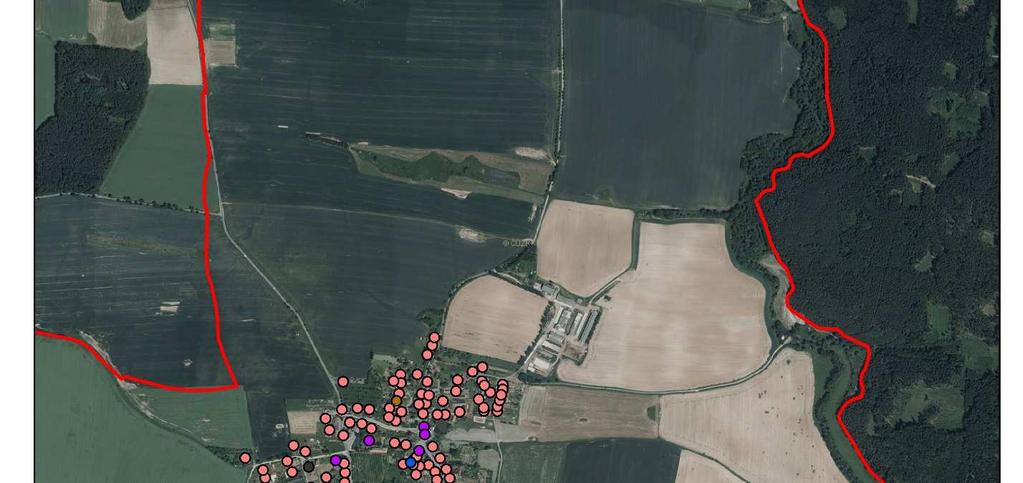Click the isolated pink marker by the field road
Screen dimensions: 1023x483
click(x=343, y=381)
